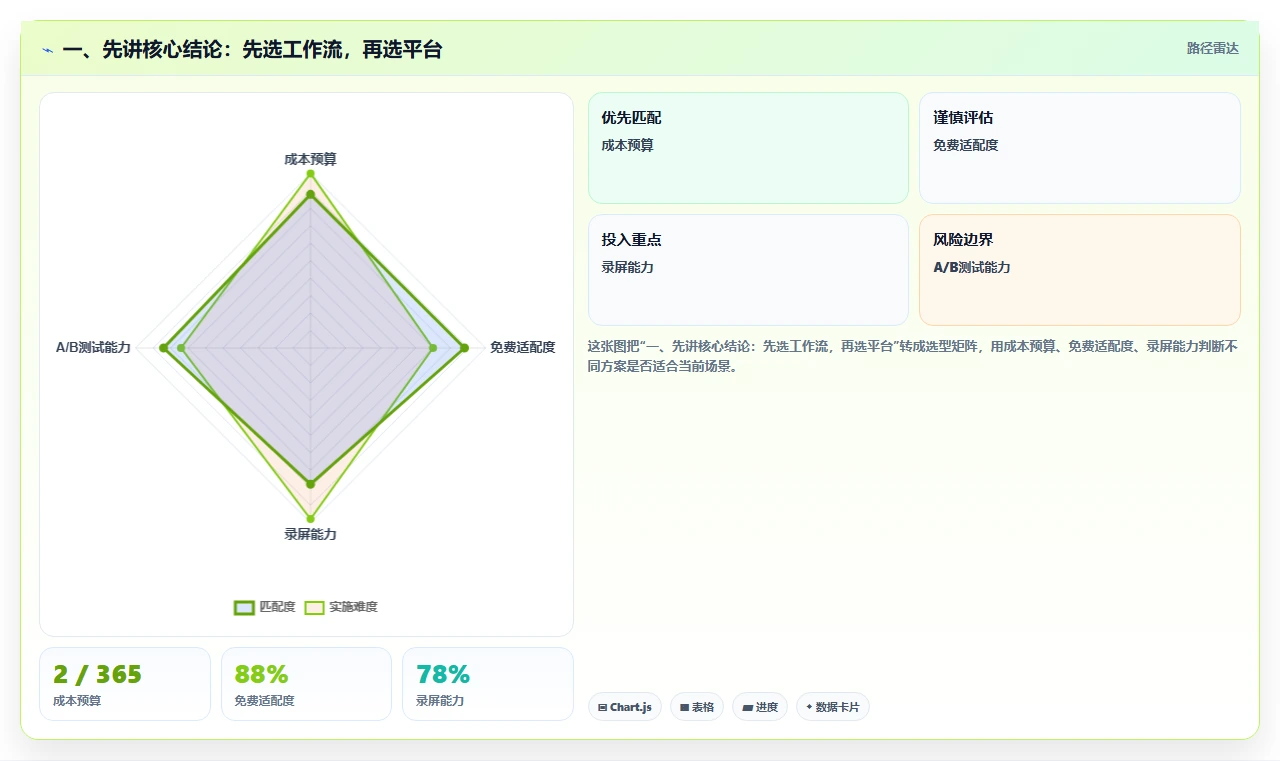Screen dimensions: 1280x761
Task: Click the description paragraph starting 这张图把
Action: point(913,356)
